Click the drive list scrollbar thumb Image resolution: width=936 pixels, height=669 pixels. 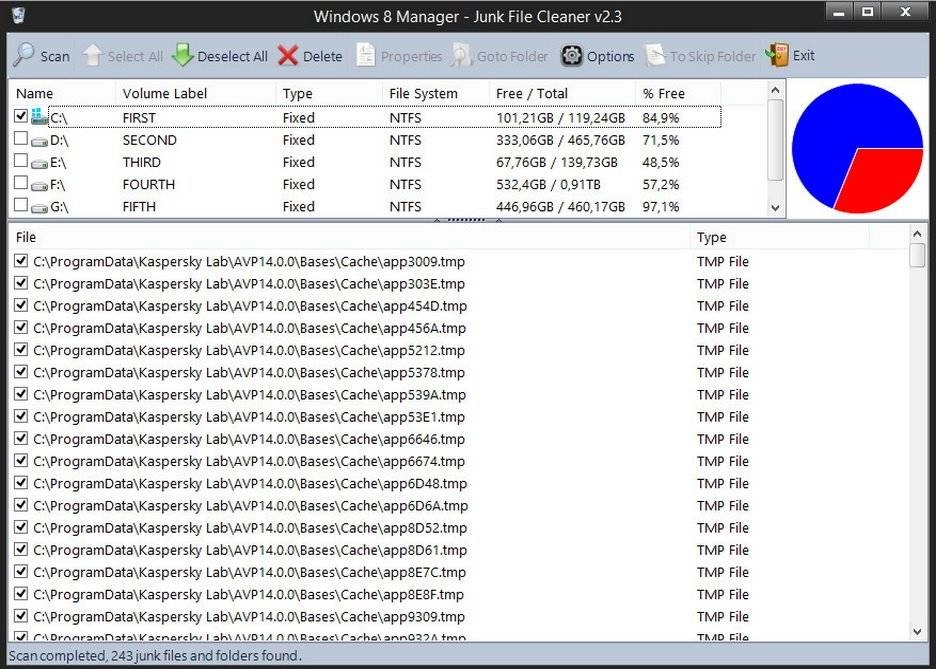point(775,140)
